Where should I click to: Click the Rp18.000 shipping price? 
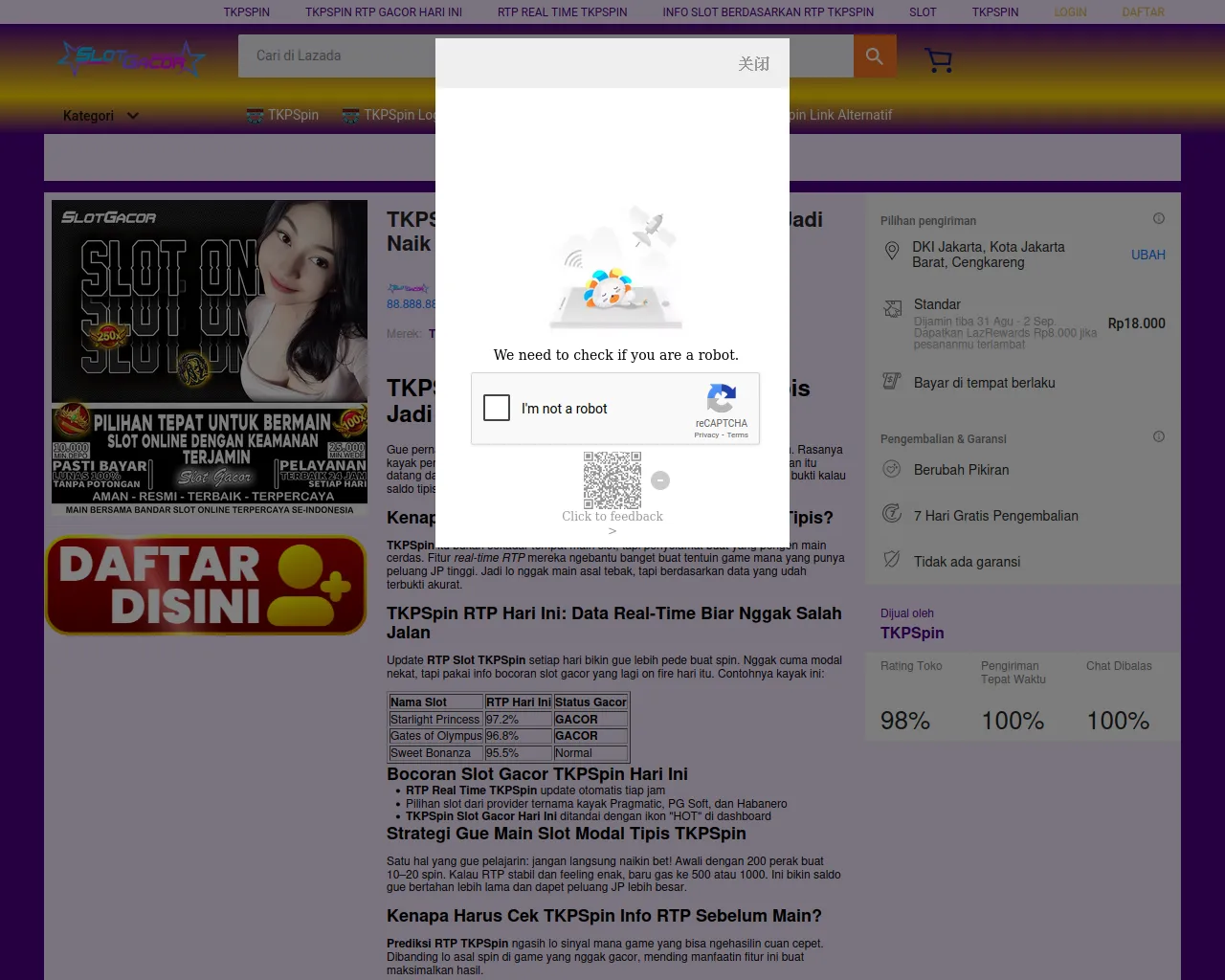point(1137,323)
